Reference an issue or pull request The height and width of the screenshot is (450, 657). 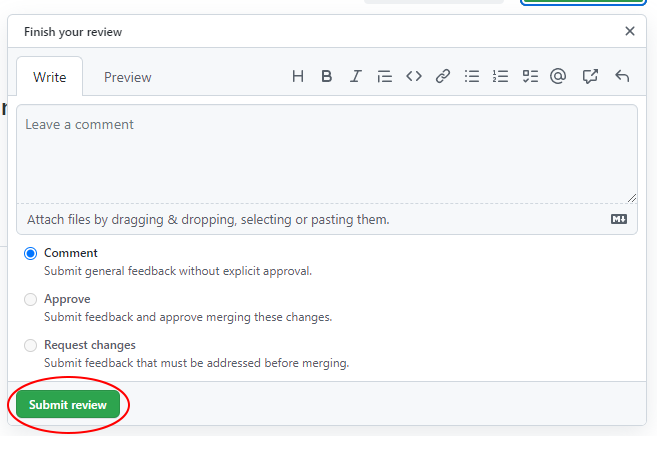click(x=590, y=76)
